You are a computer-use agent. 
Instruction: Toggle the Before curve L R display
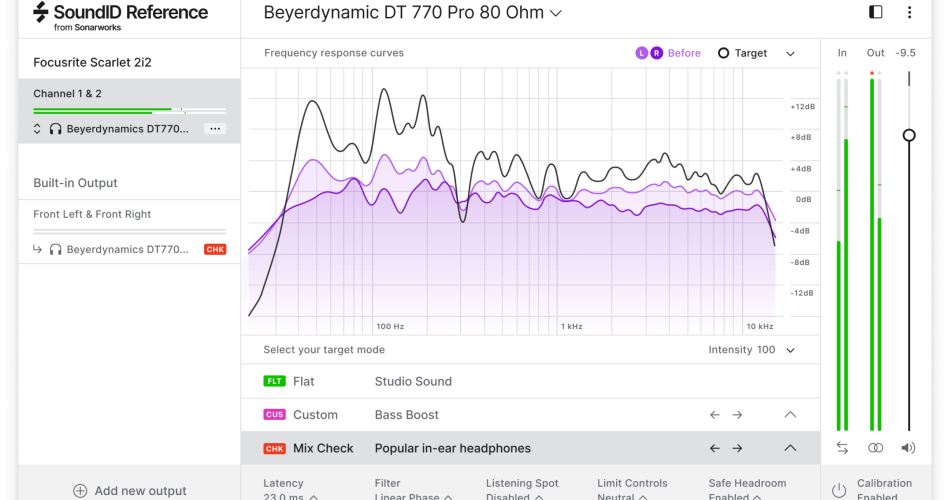[x=668, y=53]
